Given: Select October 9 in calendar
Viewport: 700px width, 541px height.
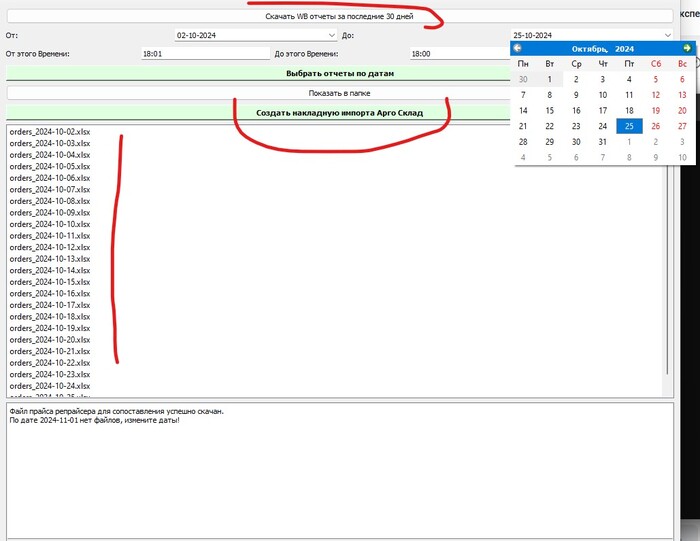Looking at the screenshot, I should pyautogui.click(x=576, y=95).
